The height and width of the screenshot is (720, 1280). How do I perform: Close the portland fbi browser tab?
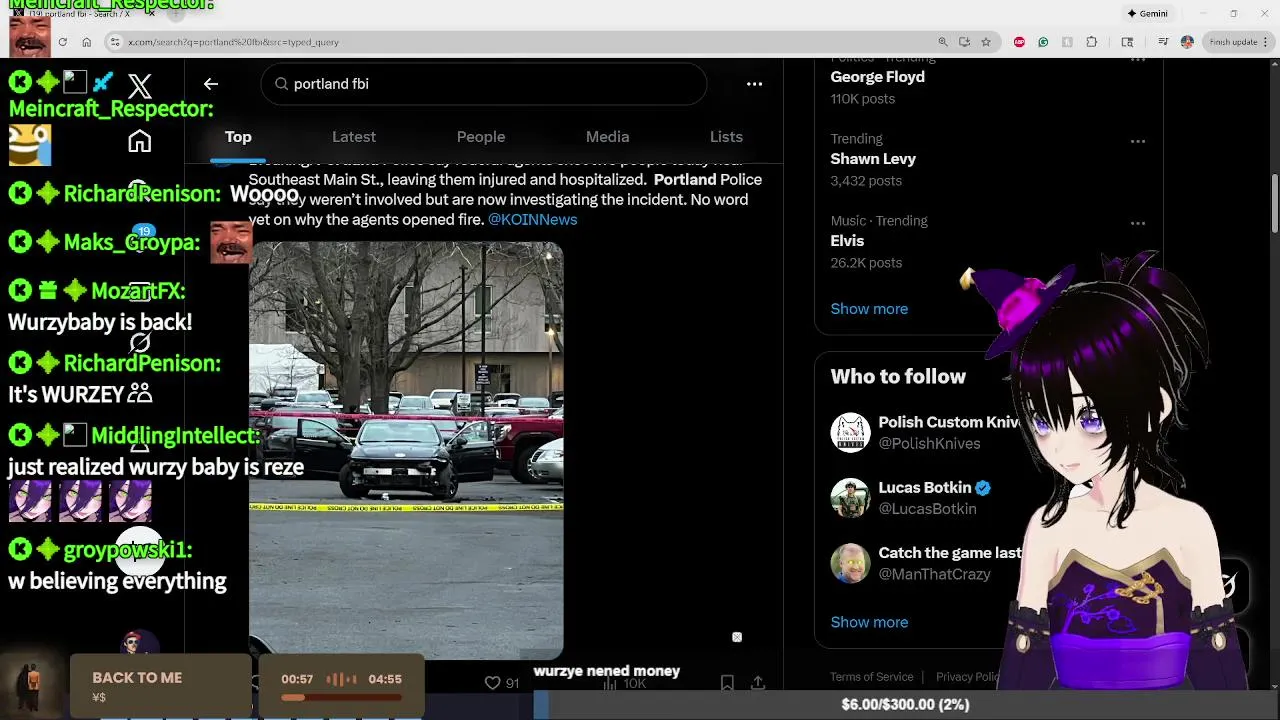151,13
